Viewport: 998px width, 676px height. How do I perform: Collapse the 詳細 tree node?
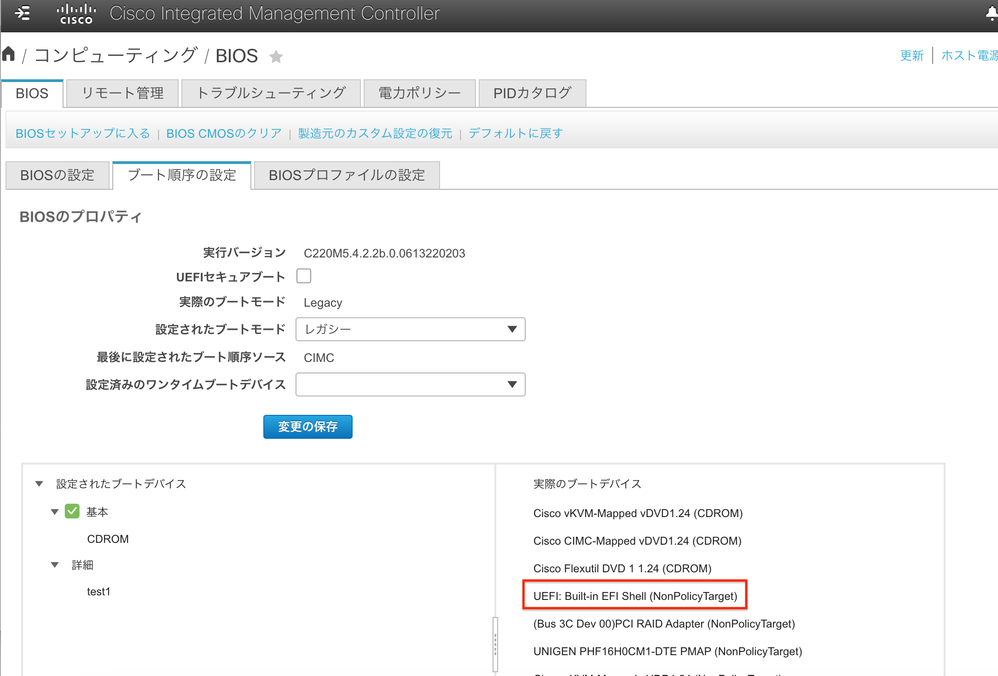55,565
